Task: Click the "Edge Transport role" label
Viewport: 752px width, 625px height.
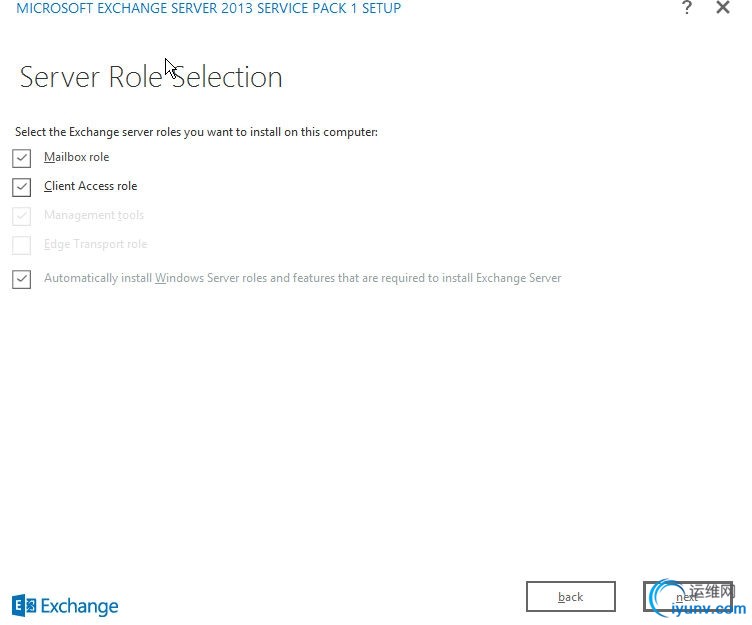Action: (95, 244)
